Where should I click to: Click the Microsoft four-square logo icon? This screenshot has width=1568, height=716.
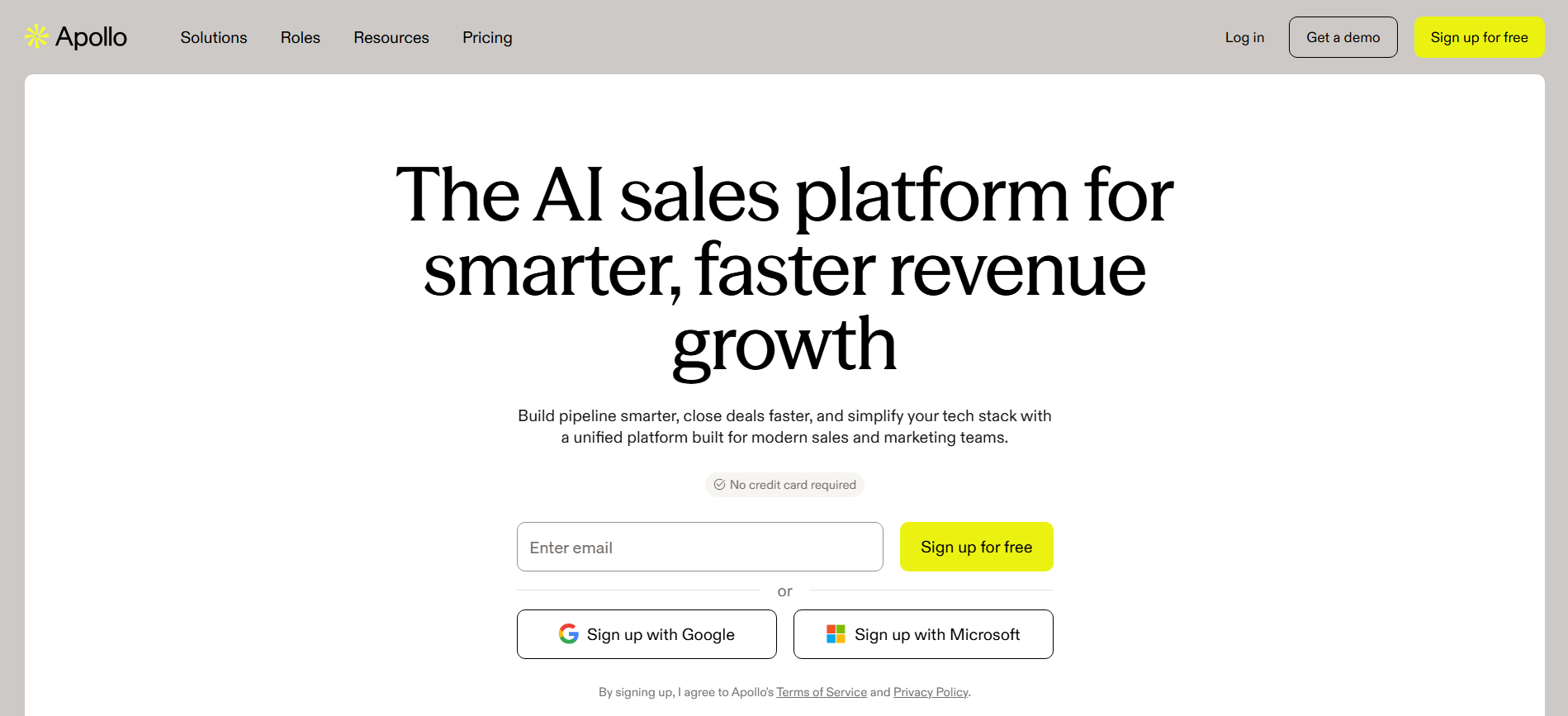coord(836,634)
